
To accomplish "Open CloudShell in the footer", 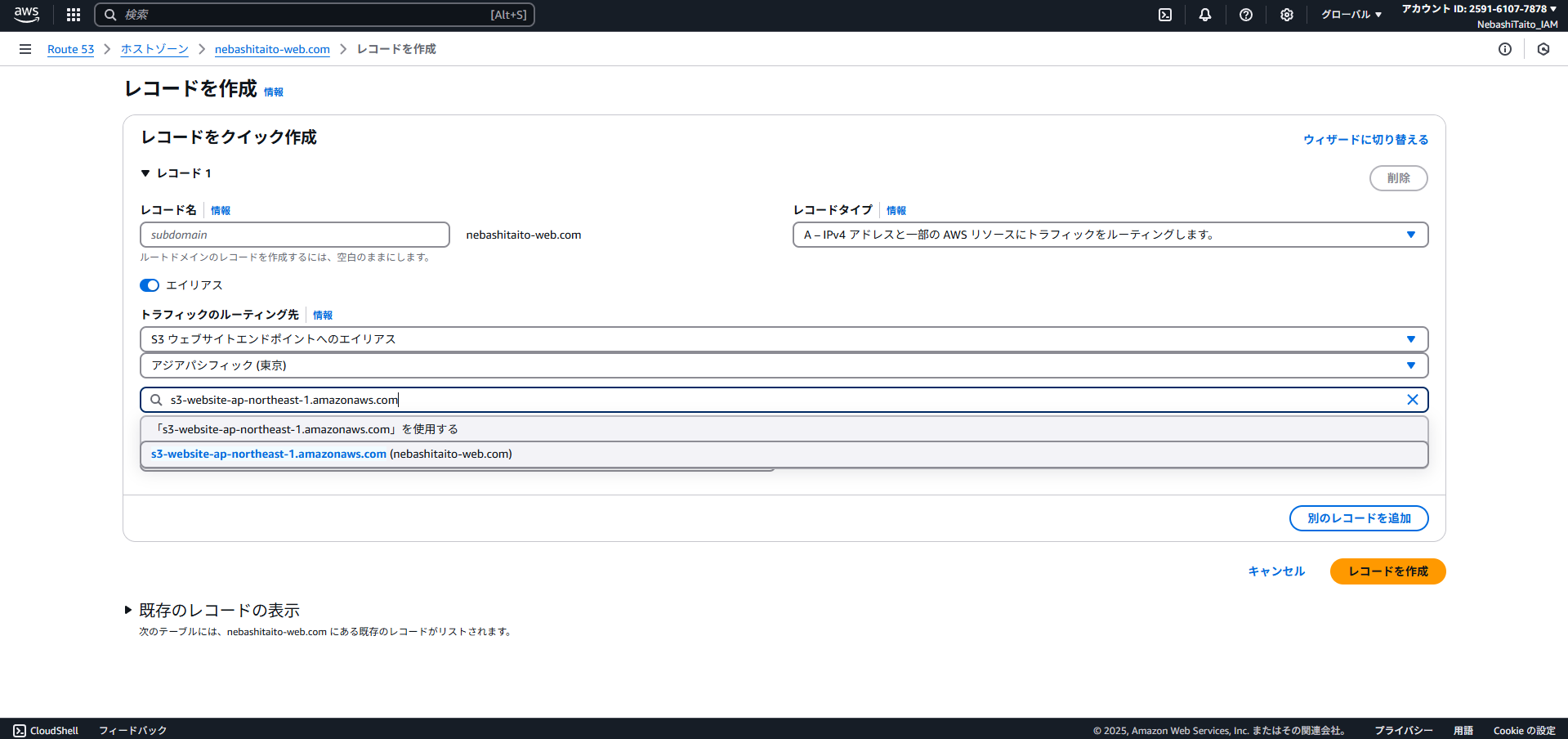I will click(46, 730).
